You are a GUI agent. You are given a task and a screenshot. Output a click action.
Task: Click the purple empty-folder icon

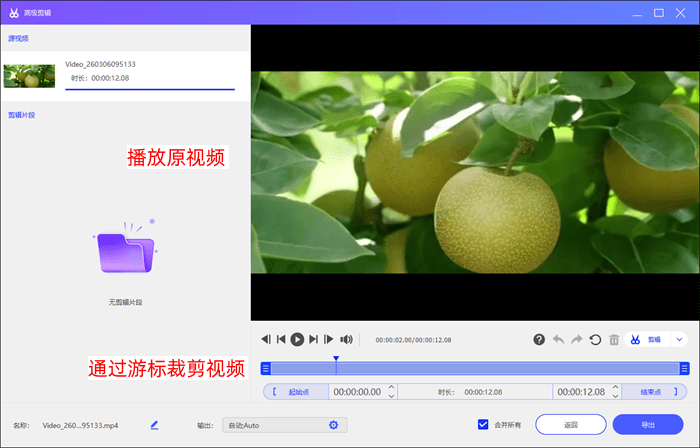coord(125,247)
